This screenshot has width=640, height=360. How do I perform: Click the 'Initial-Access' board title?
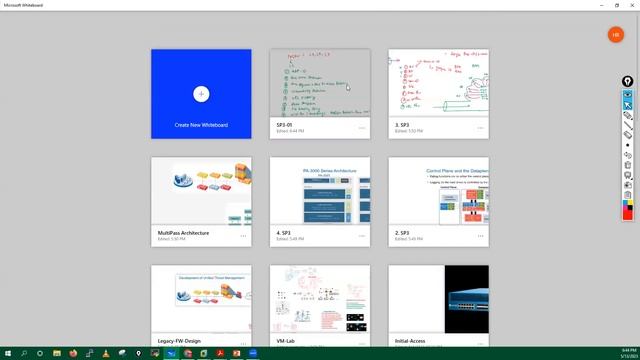(410, 341)
